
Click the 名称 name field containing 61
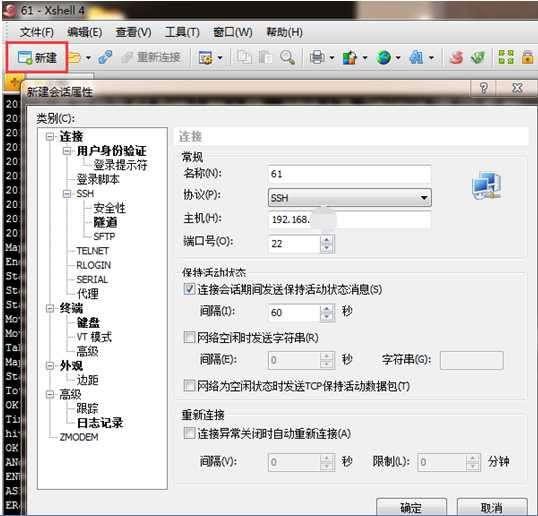(349, 174)
